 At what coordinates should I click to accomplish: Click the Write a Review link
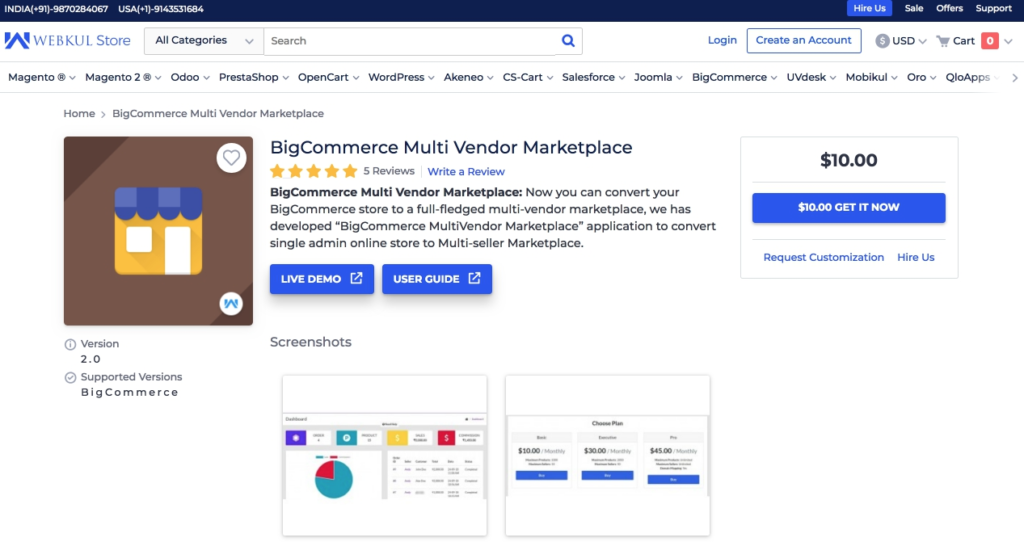pyautogui.click(x=466, y=172)
